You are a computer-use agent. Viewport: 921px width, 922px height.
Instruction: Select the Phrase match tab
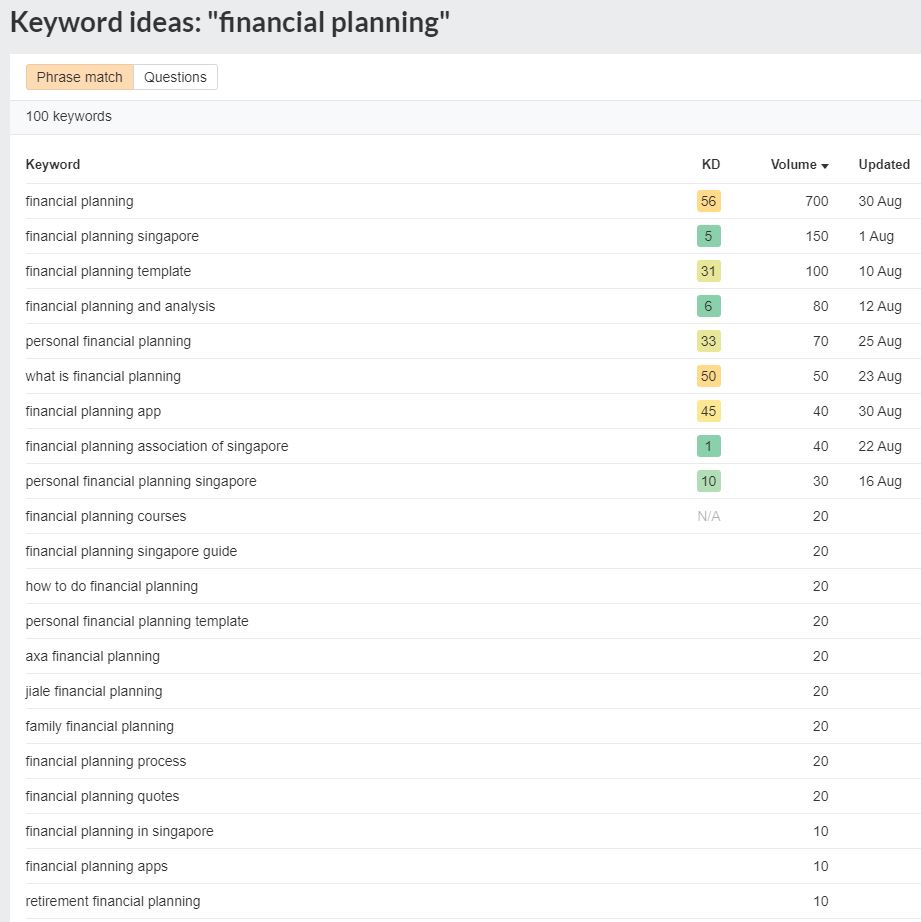click(79, 77)
